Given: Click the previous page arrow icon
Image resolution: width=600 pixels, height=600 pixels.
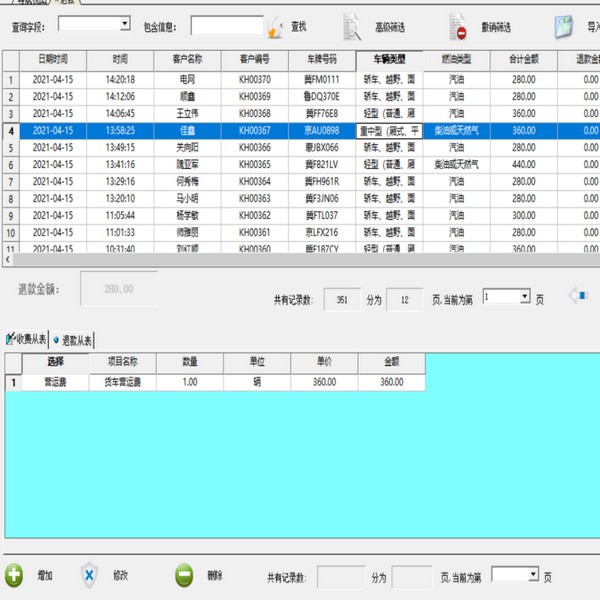Looking at the screenshot, I should pyautogui.click(x=577, y=296).
